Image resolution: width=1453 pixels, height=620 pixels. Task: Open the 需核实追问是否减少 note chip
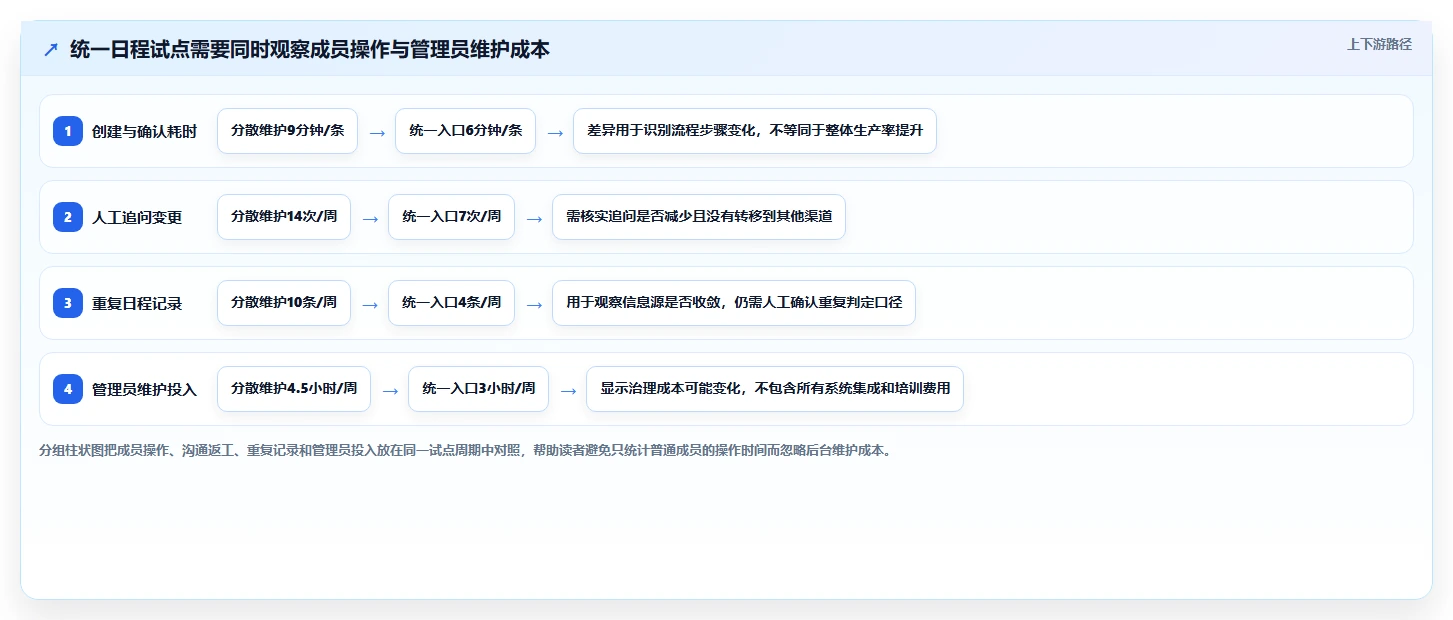click(x=699, y=217)
